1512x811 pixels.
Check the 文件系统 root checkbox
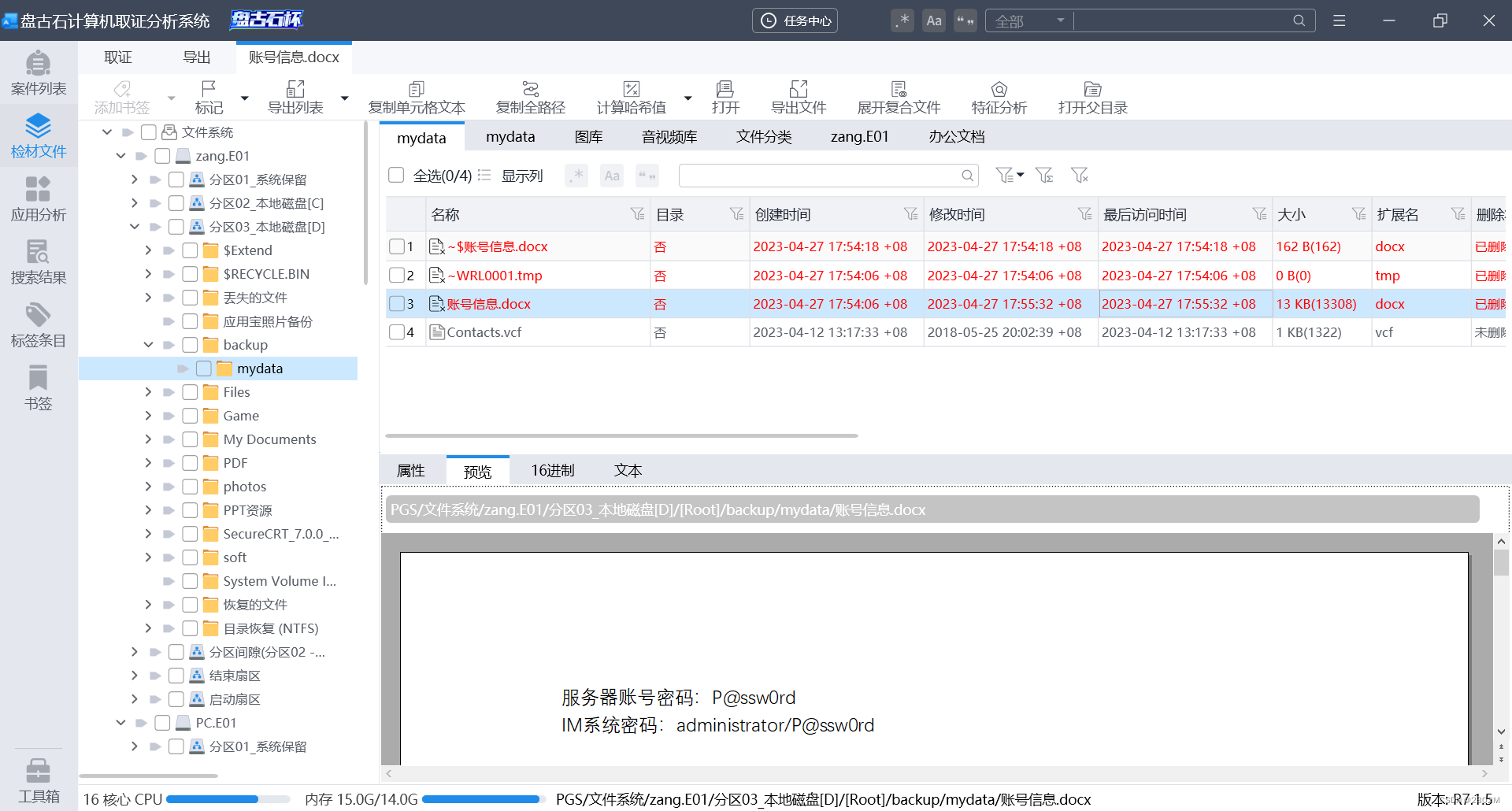[x=148, y=132]
